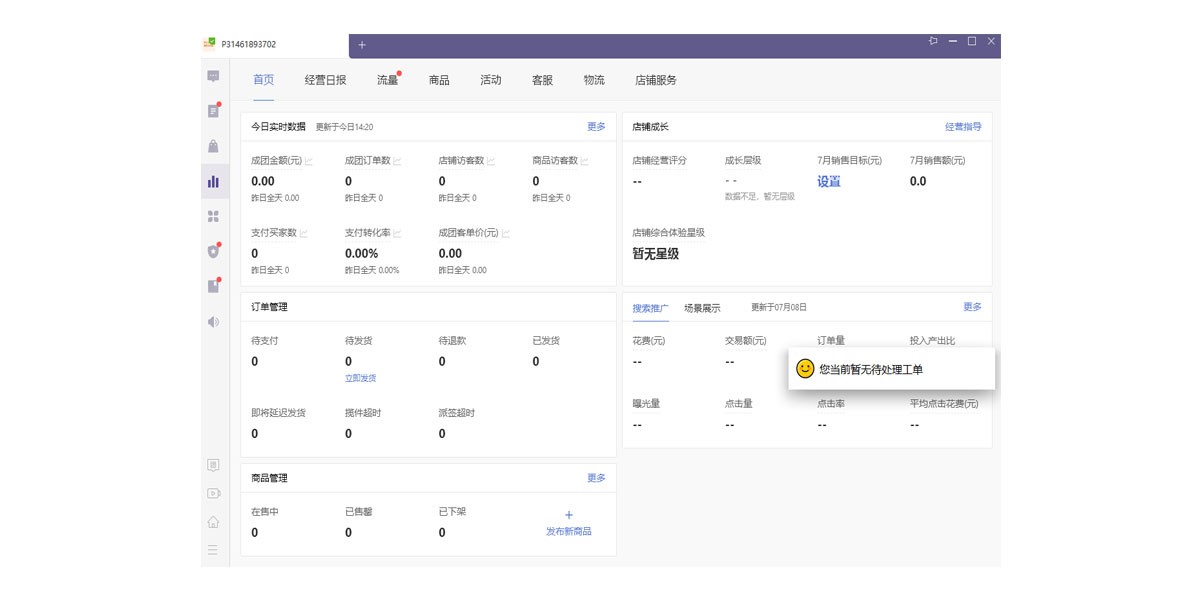
Task: Click the 待支付 order count
Action: (255, 361)
